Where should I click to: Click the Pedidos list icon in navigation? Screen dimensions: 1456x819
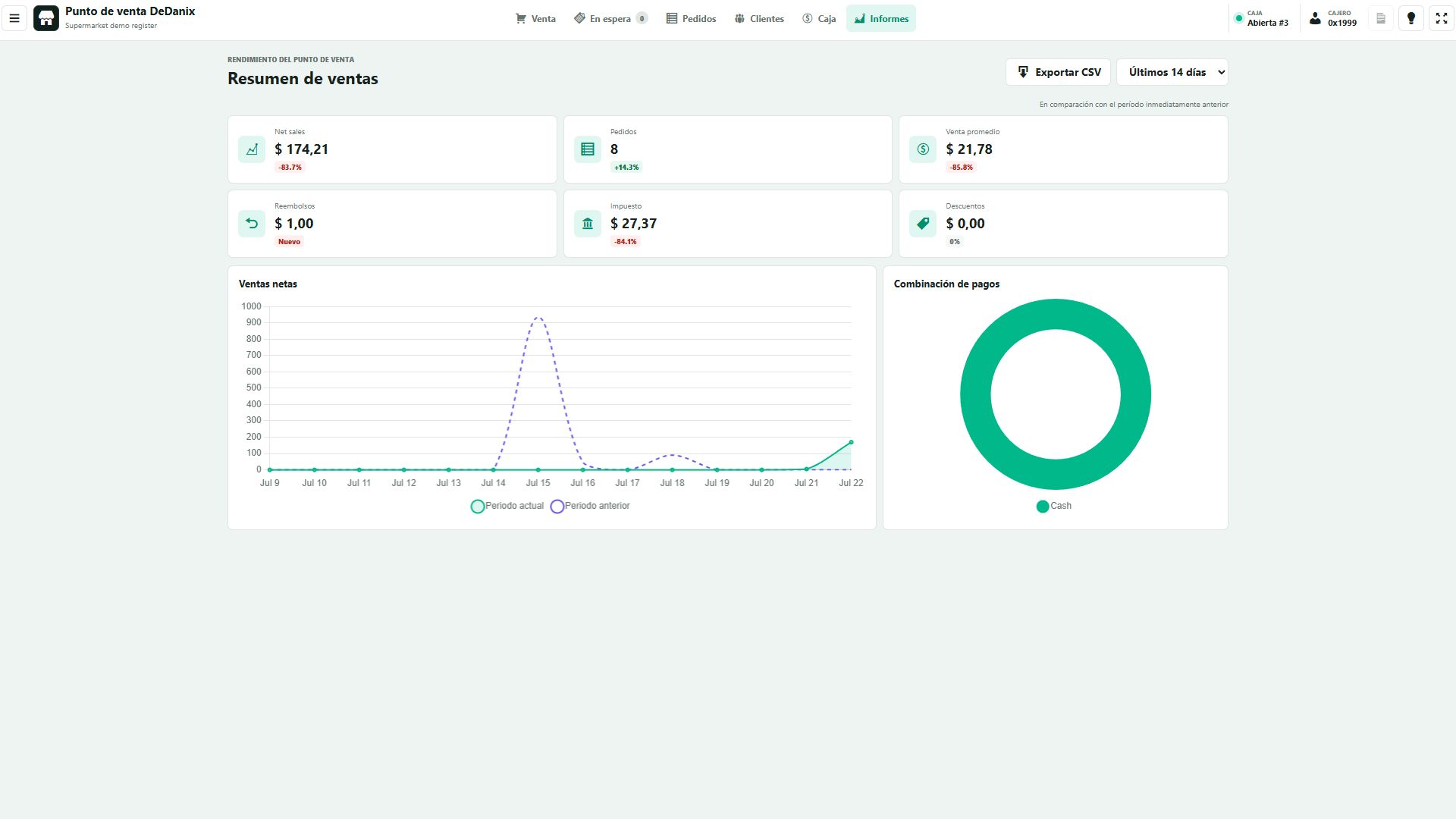point(672,18)
